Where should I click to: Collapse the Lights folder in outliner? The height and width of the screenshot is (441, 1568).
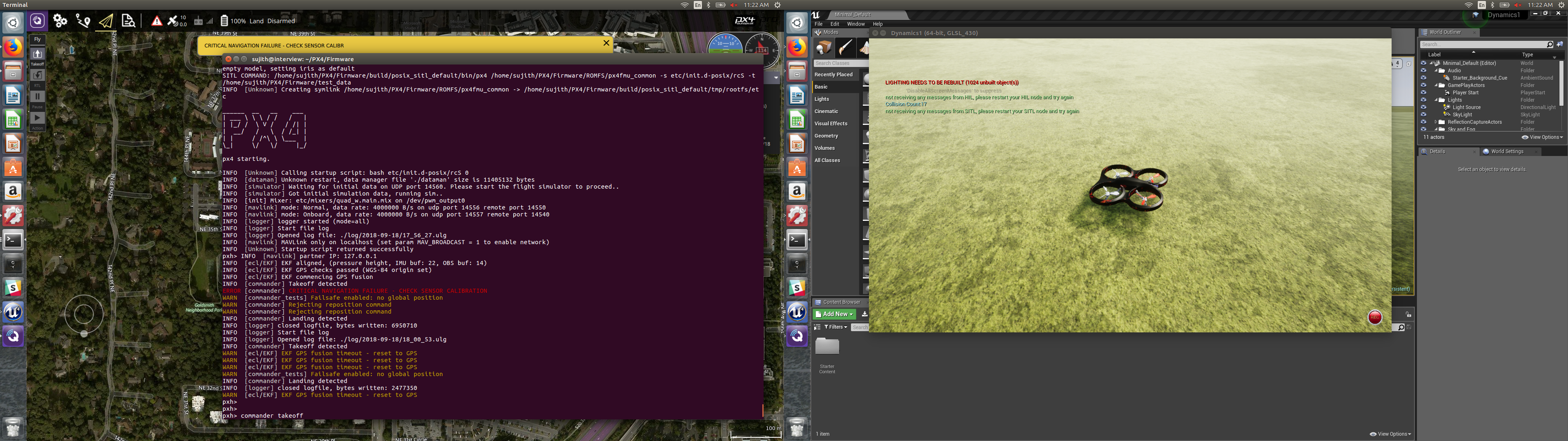point(1437,100)
